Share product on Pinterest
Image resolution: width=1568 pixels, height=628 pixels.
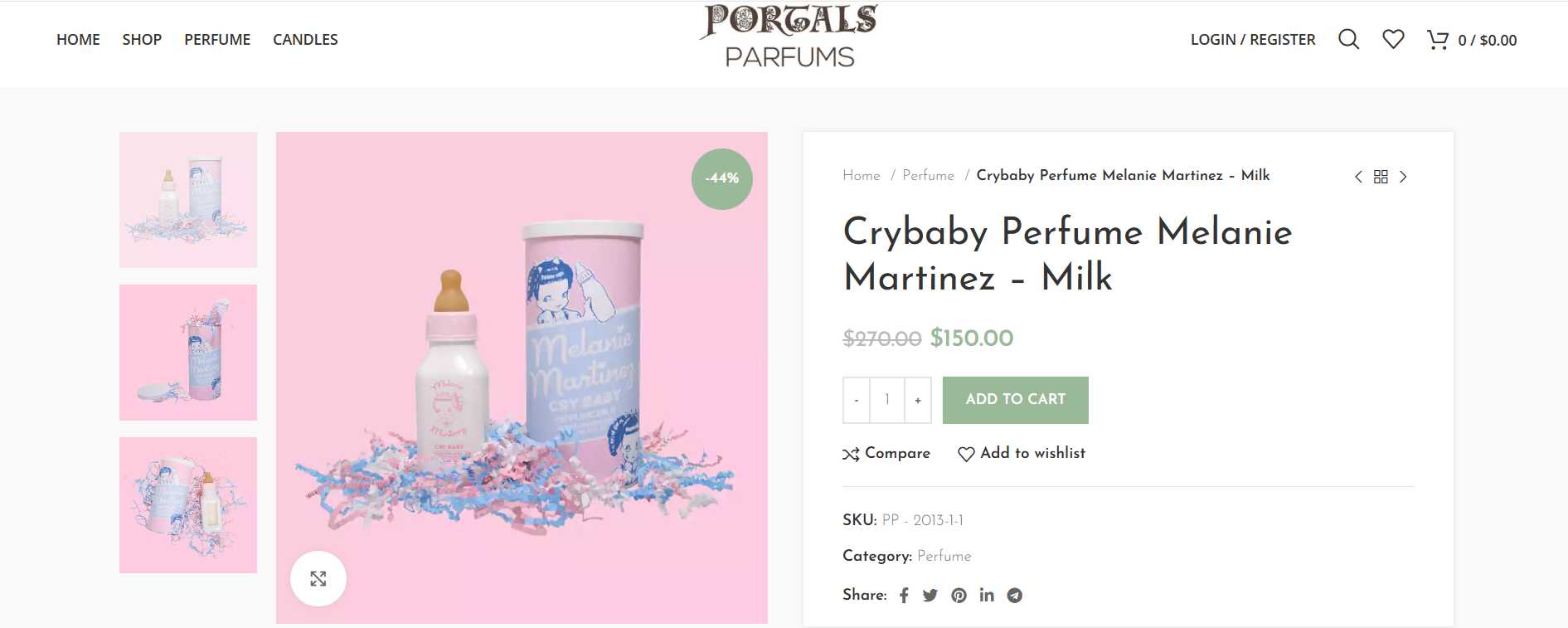[959, 596]
